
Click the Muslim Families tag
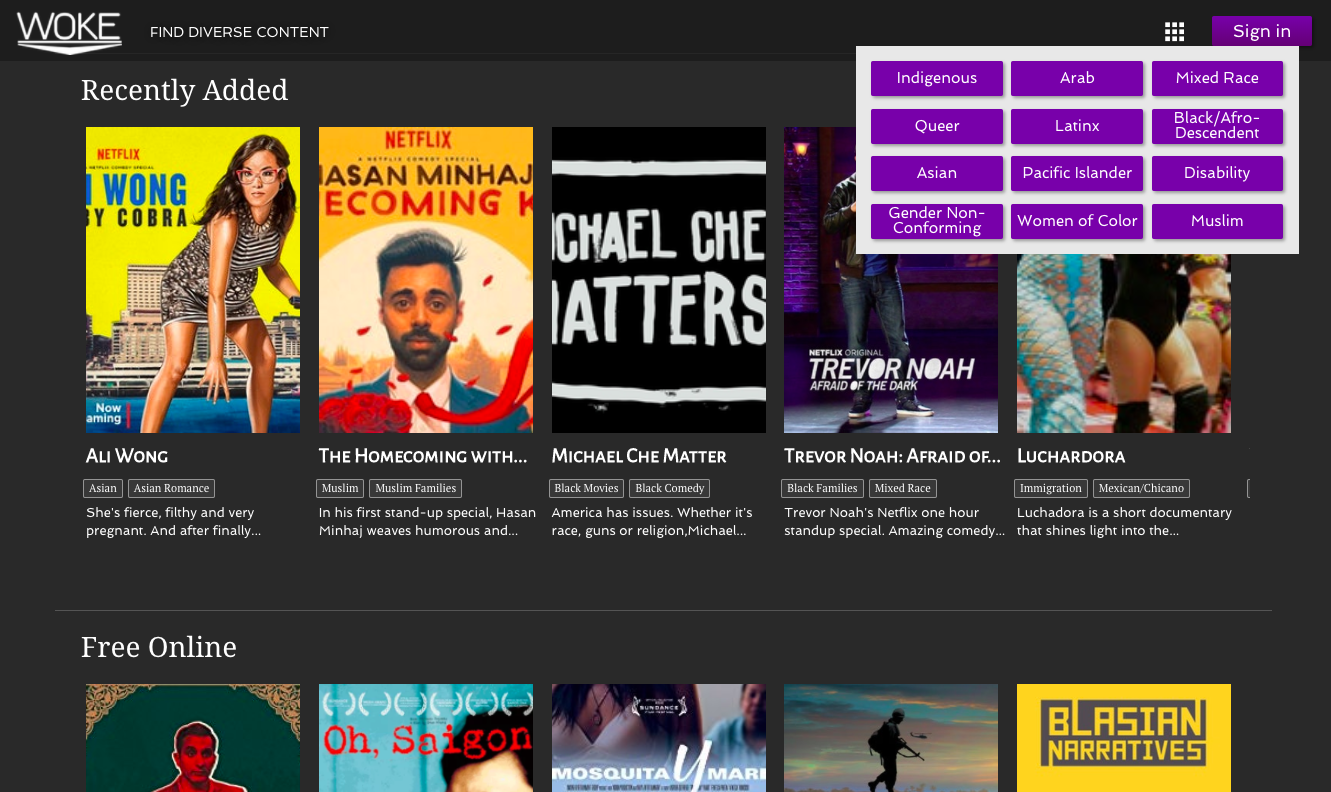pos(416,489)
